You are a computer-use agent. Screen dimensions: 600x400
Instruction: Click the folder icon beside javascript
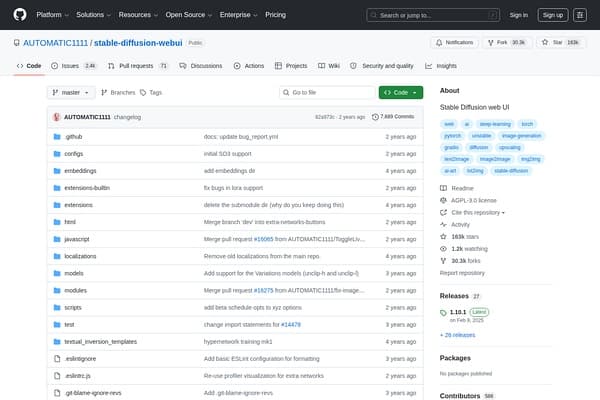click(57, 239)
